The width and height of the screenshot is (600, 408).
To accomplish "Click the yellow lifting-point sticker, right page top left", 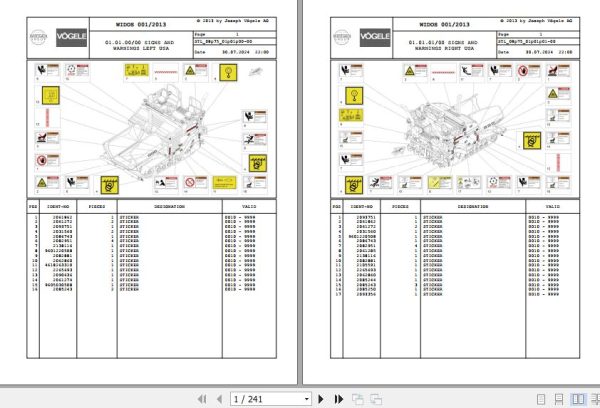I will 354,95.
